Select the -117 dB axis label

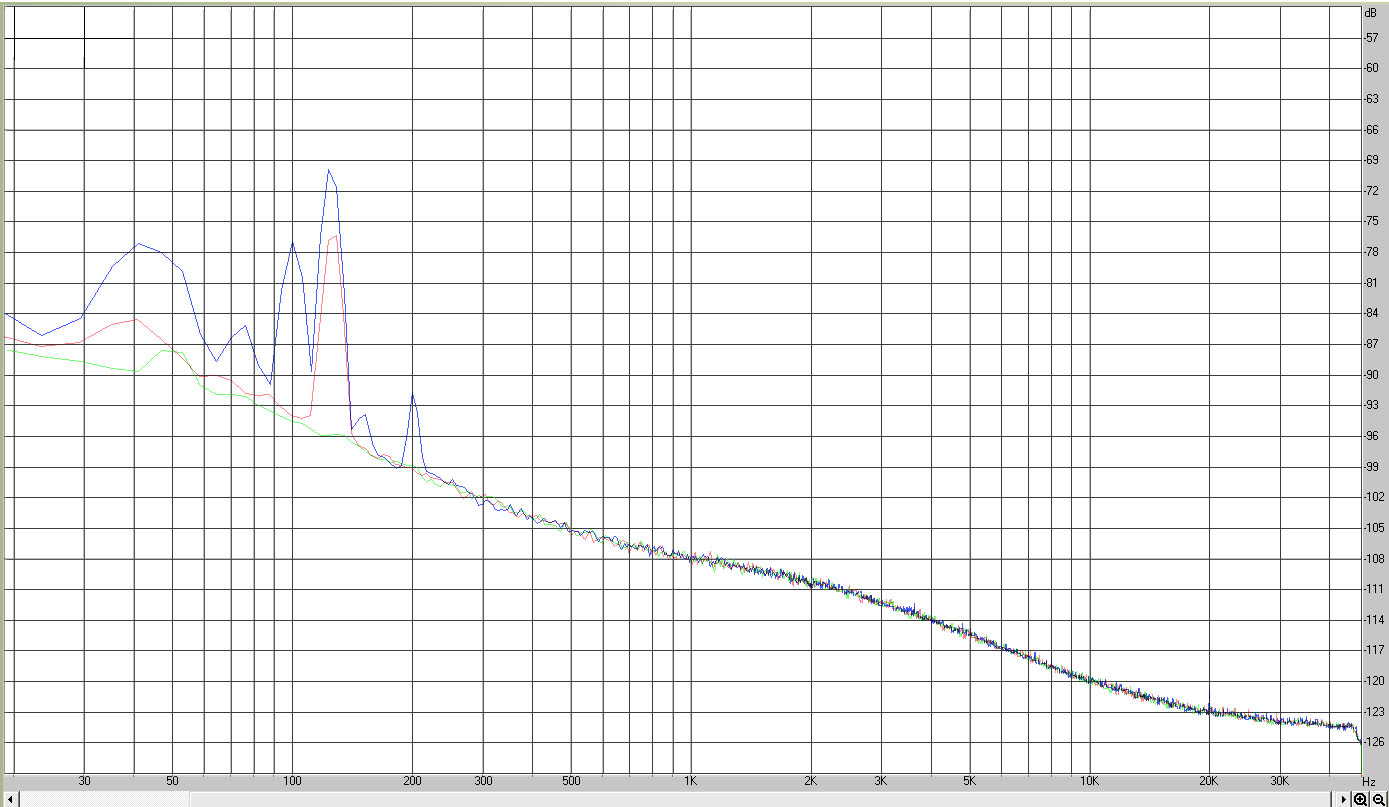1374,650
